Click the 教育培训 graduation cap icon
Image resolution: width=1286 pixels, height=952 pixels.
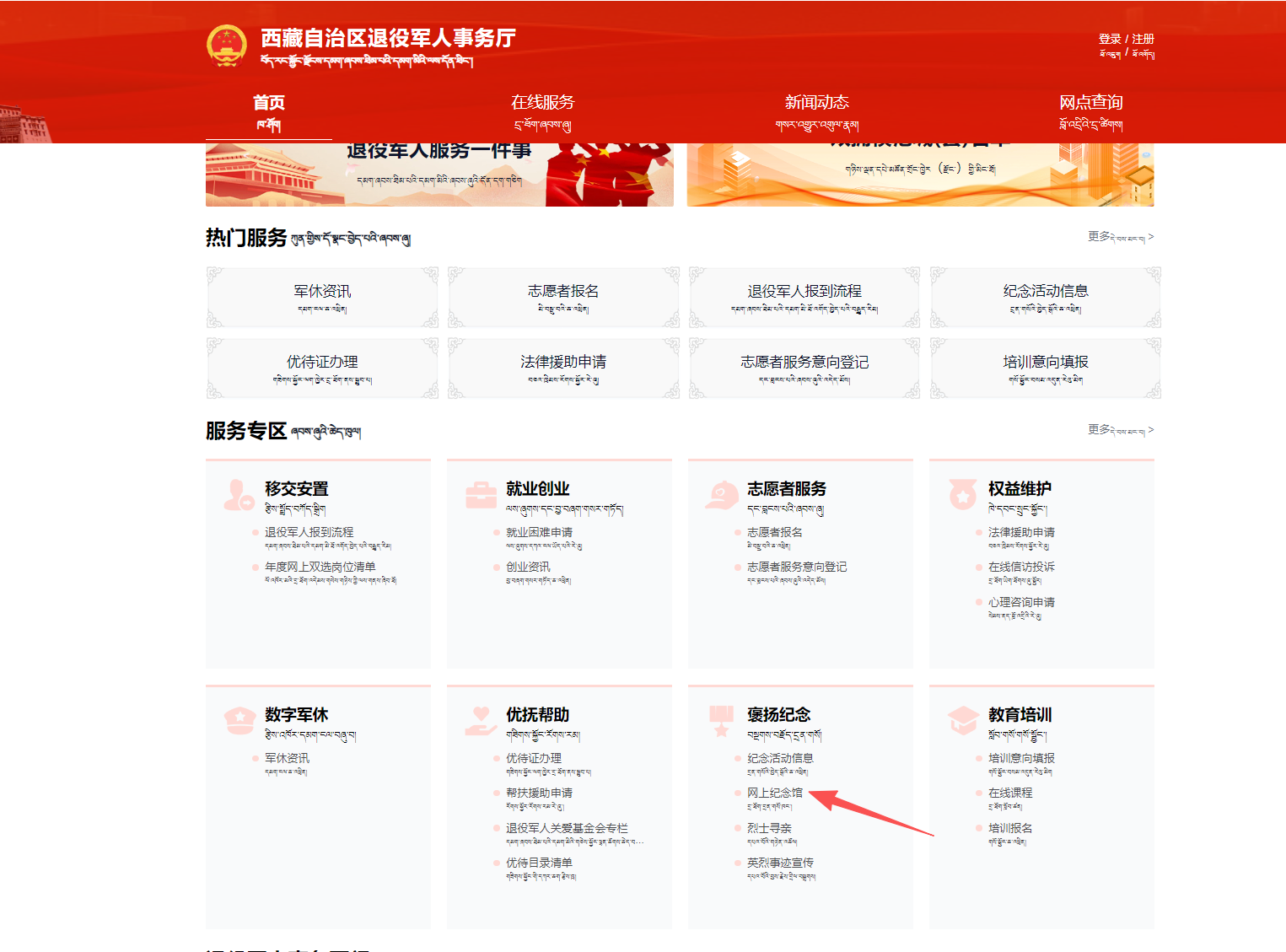[x=962, y=721]
